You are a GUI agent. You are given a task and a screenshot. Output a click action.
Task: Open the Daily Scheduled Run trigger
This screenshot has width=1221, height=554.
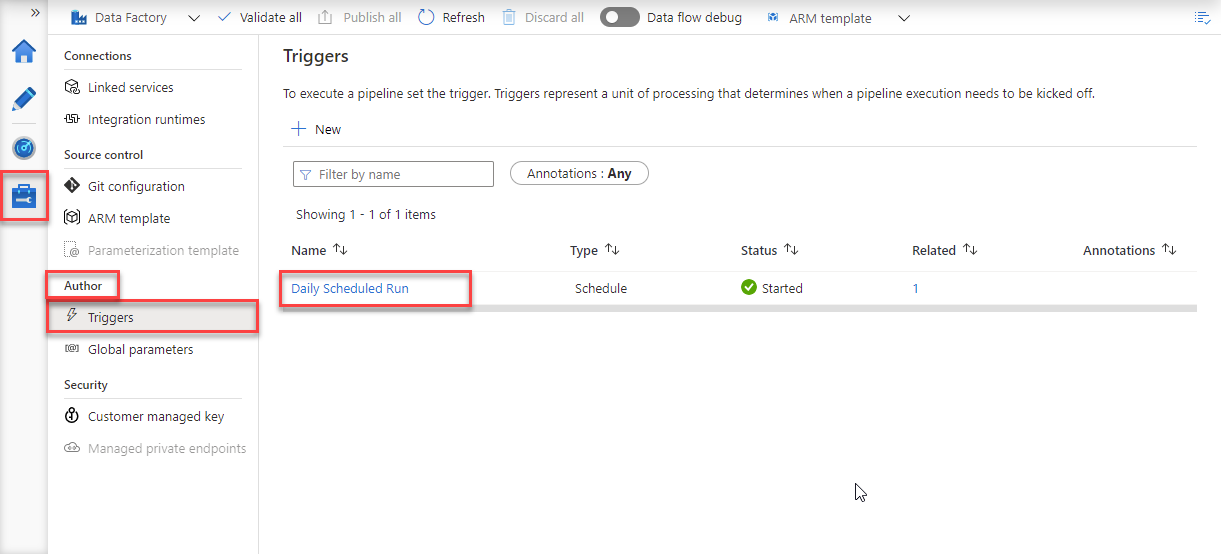coord(350,289)
